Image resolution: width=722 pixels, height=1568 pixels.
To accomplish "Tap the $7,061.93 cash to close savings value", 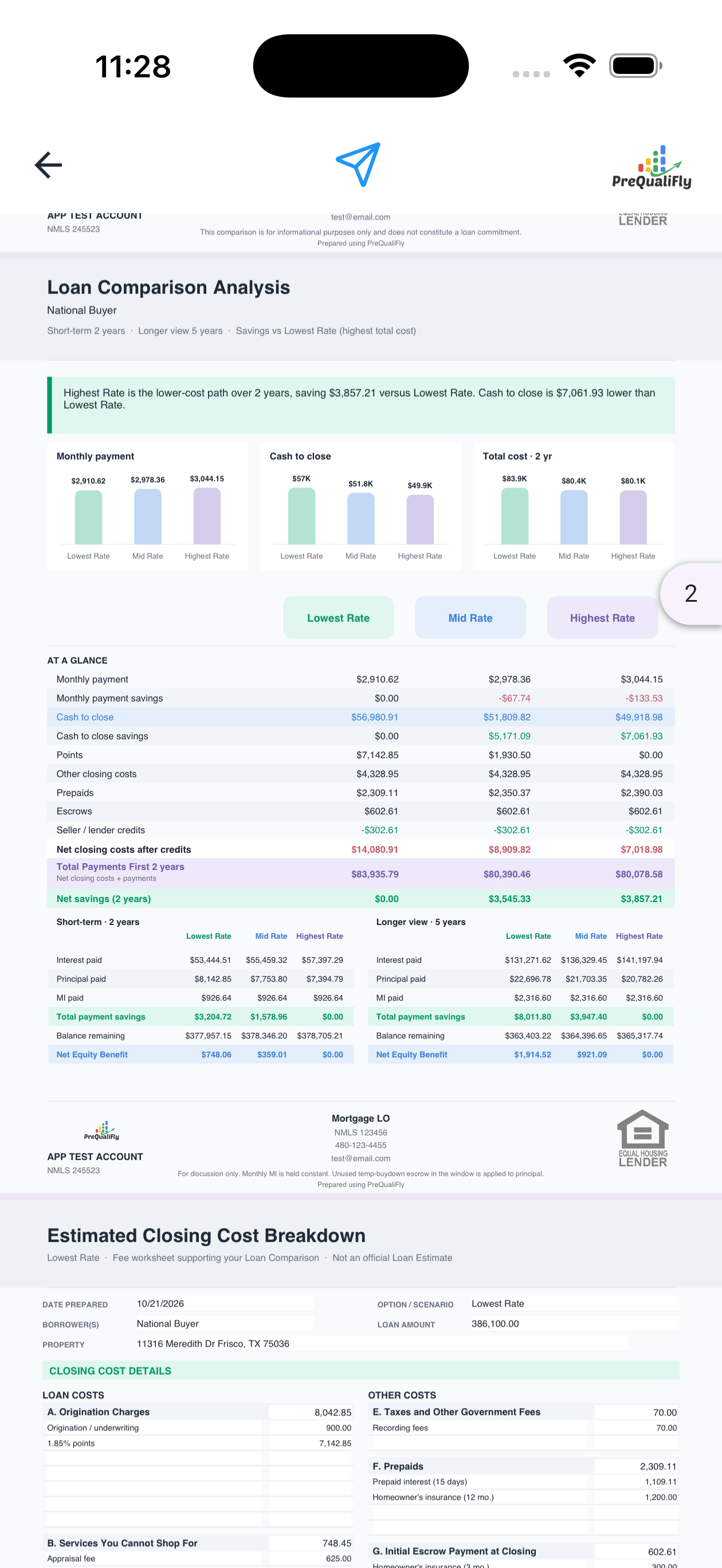I will pos(642,736).
